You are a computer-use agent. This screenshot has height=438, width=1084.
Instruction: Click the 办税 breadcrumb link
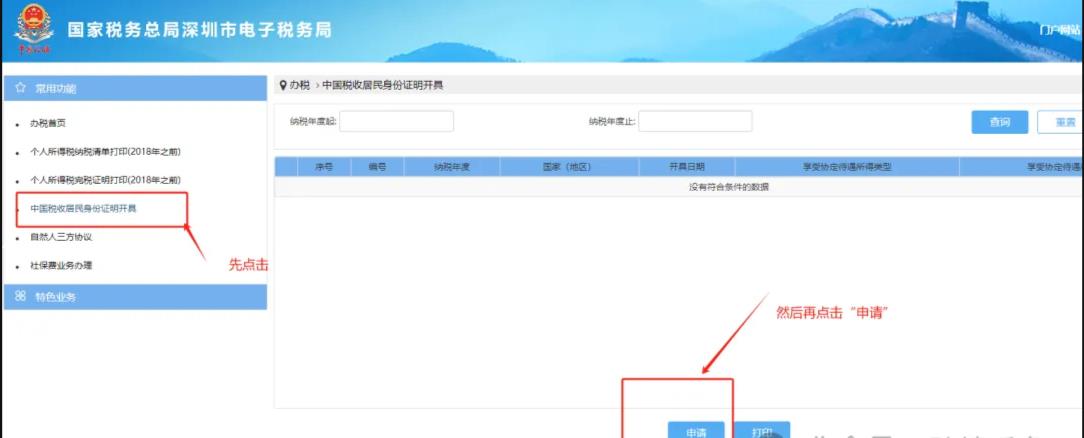[x=299, y=85]
